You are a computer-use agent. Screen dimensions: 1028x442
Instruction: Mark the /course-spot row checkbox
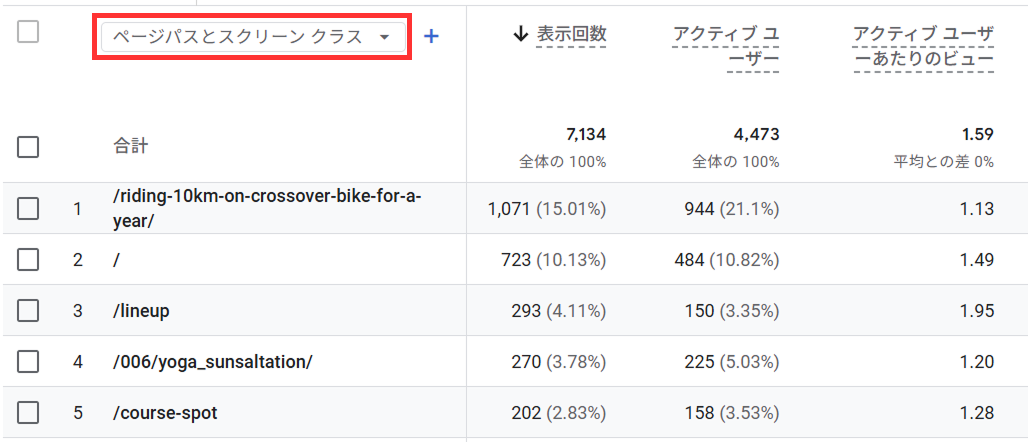[x=28, y=412]
